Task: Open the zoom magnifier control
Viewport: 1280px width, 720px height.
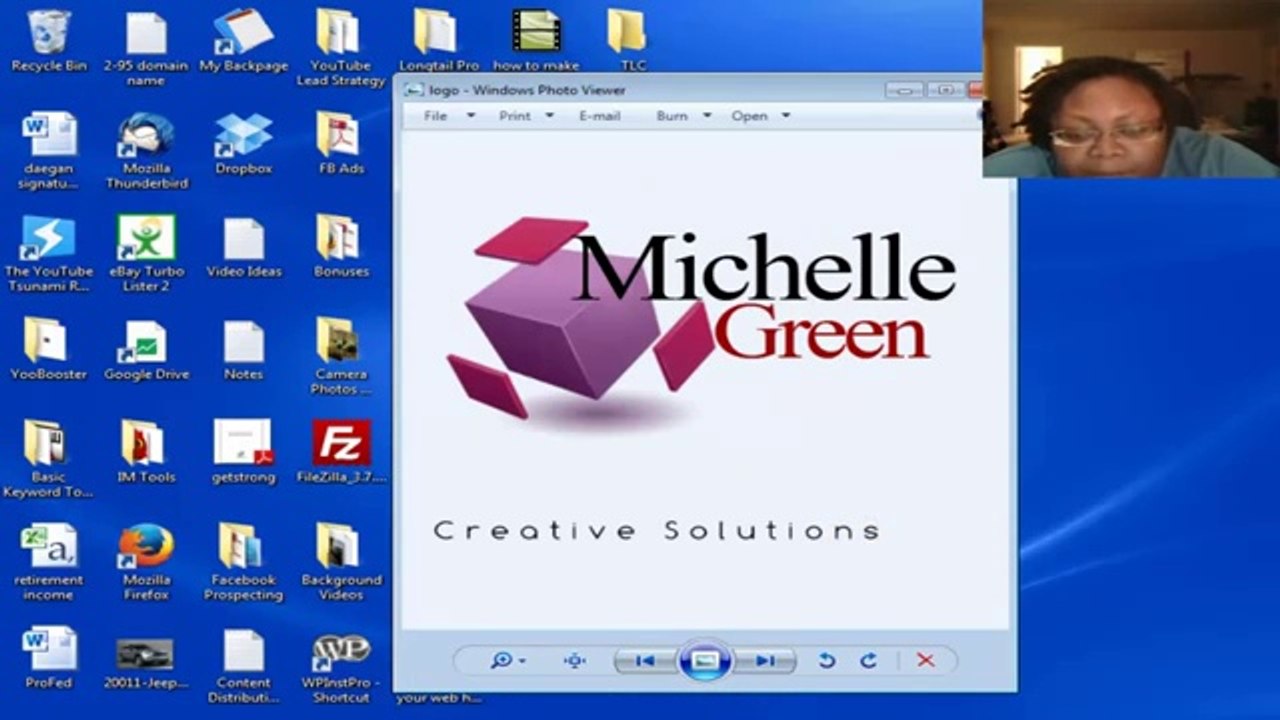Action: [508, 661]
